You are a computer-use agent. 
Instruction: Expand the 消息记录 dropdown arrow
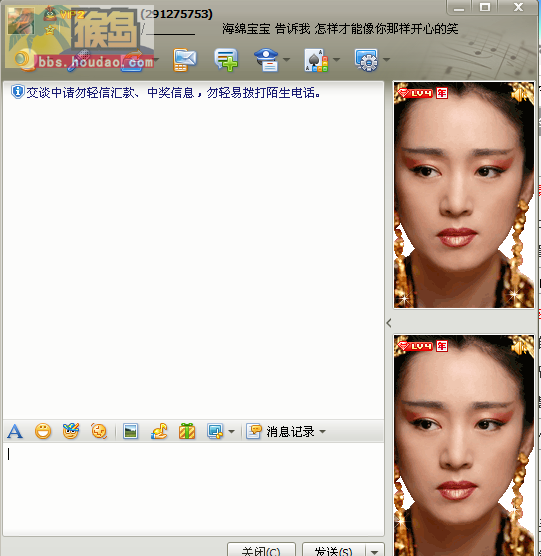click(322, 432)
